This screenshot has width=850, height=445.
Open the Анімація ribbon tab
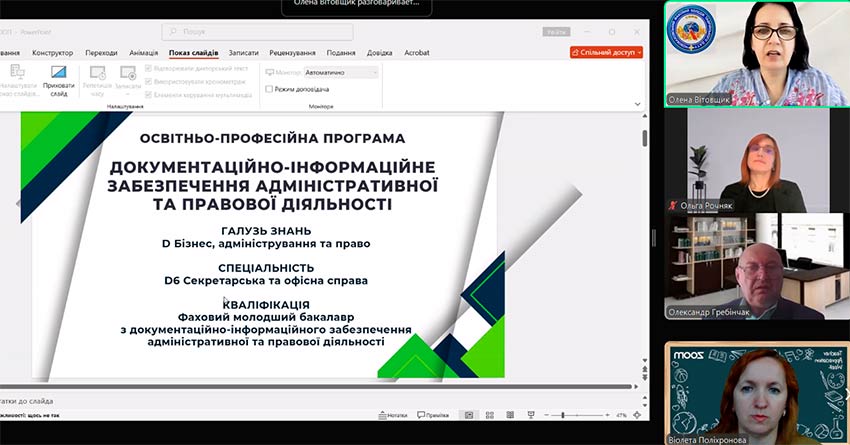coord(143,52)
